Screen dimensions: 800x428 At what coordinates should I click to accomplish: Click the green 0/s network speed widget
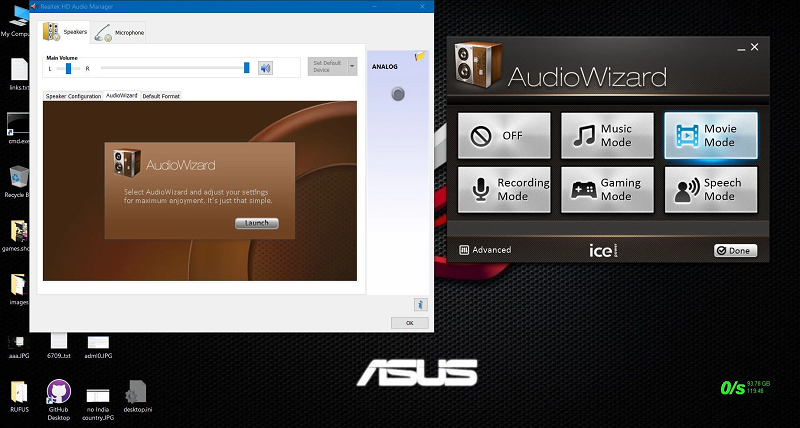coord(733,388)
